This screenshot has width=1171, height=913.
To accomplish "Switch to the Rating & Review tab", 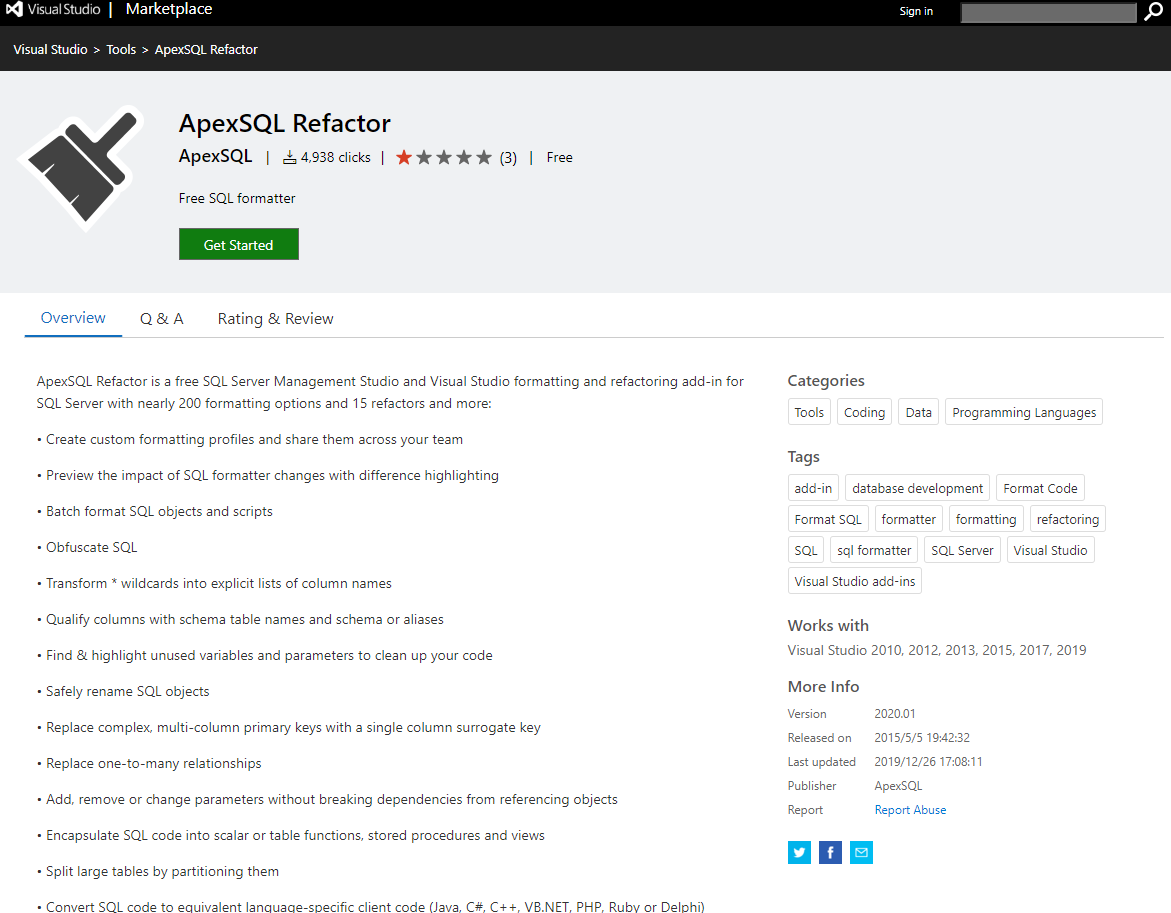I will click(x=275, y=318).
